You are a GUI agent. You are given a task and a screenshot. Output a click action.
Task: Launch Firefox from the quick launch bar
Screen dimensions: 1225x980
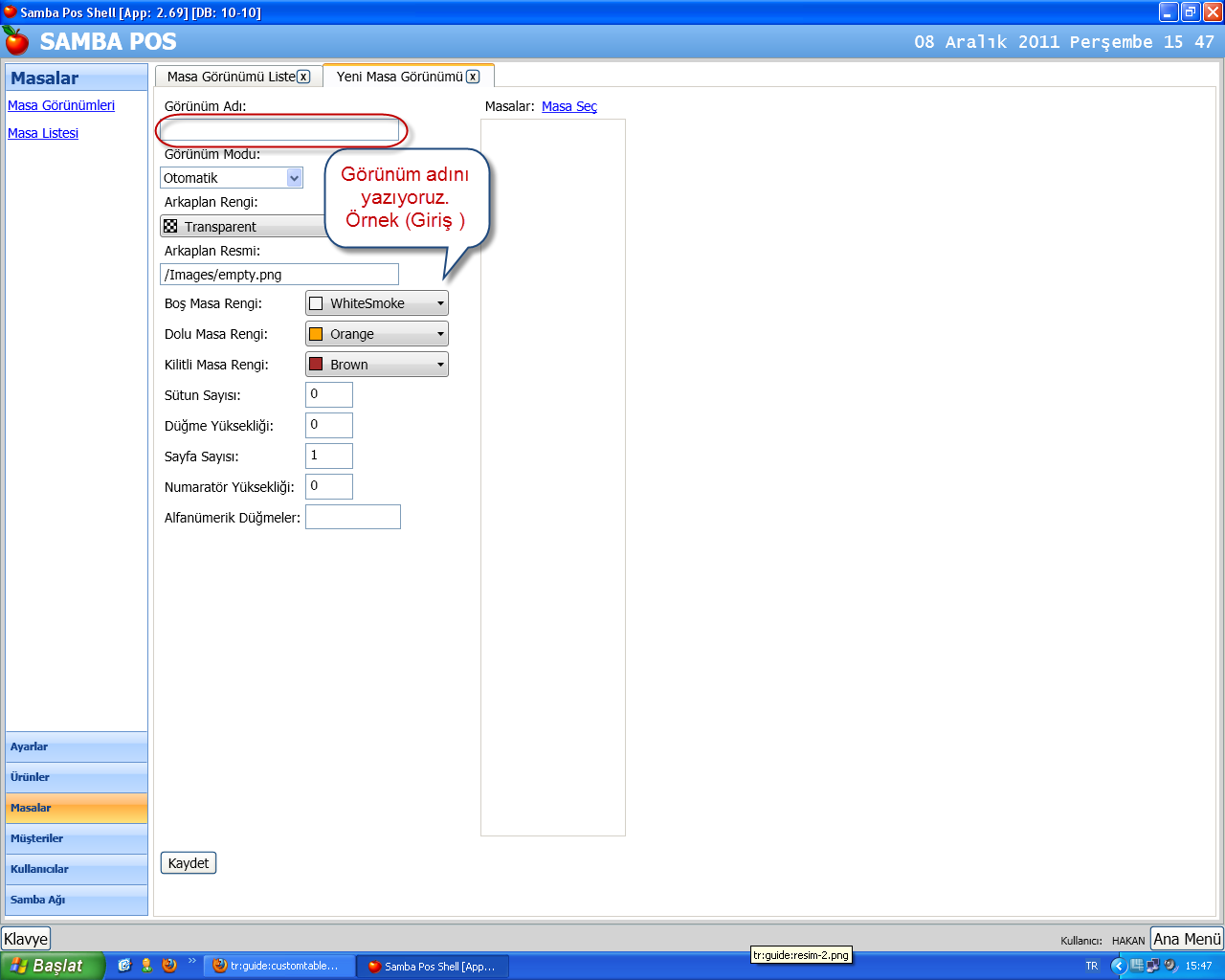point(169,966)
